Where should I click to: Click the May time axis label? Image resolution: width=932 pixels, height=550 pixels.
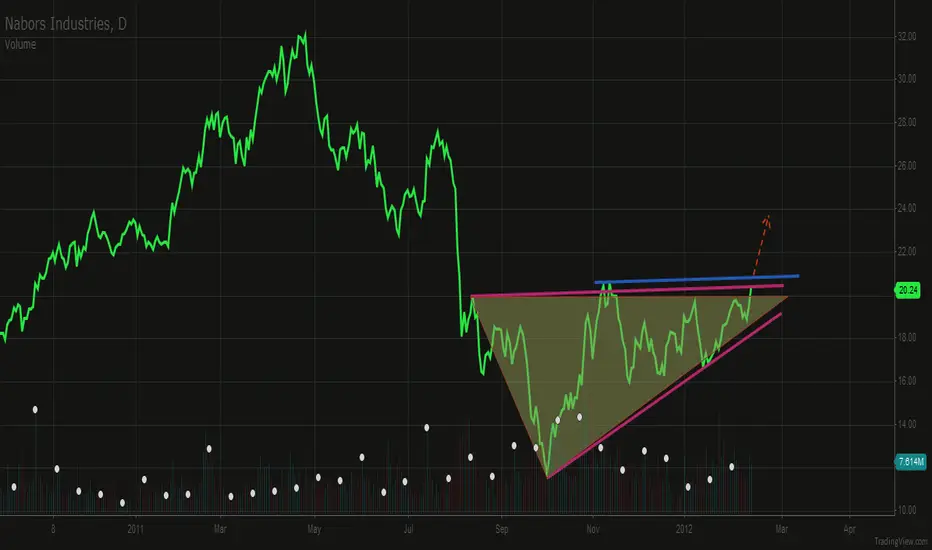(x=314, y=529)
